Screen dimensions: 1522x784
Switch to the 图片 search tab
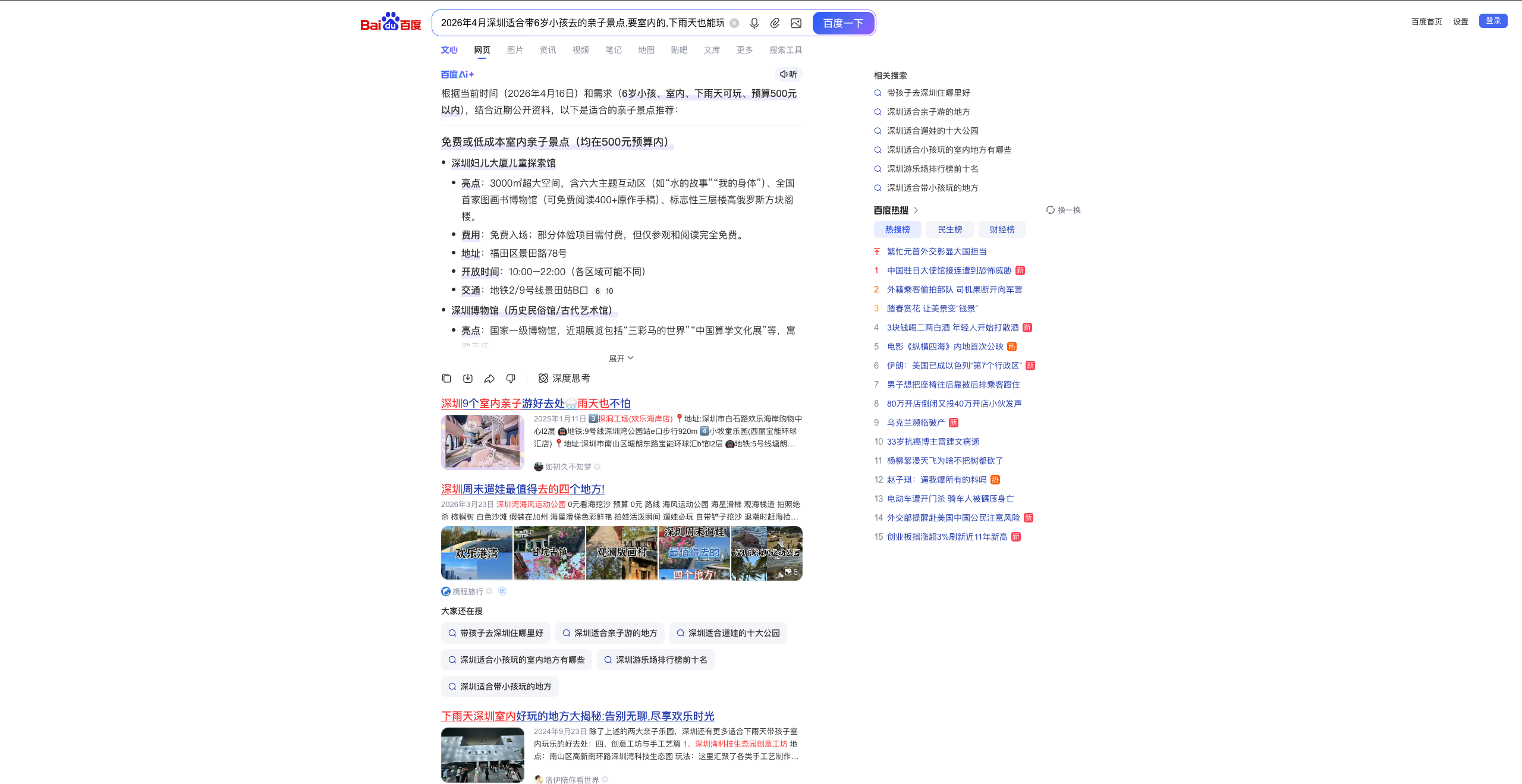click(x=514, y=50)
